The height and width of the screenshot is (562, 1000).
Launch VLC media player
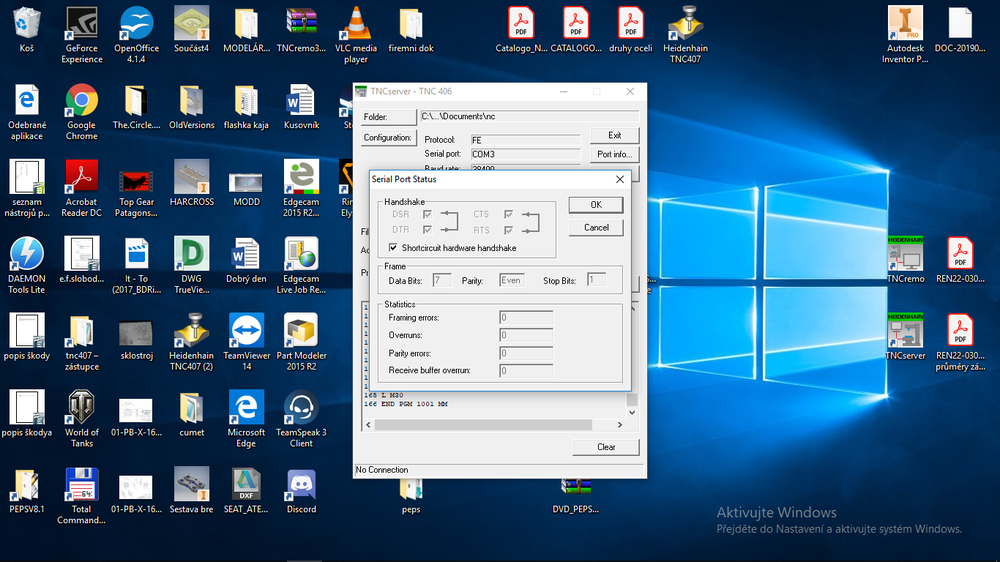click(355, 23)
